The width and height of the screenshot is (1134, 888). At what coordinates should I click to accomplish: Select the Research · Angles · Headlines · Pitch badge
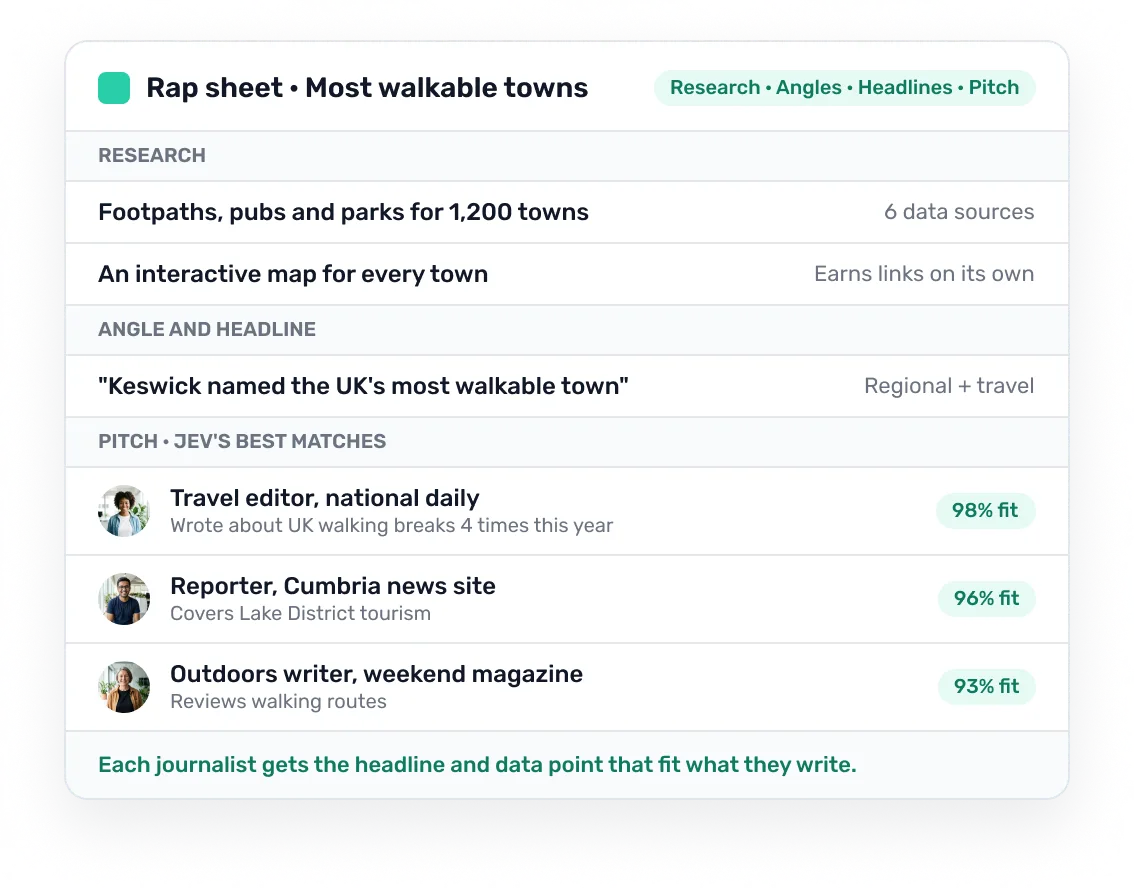[844, 88]
